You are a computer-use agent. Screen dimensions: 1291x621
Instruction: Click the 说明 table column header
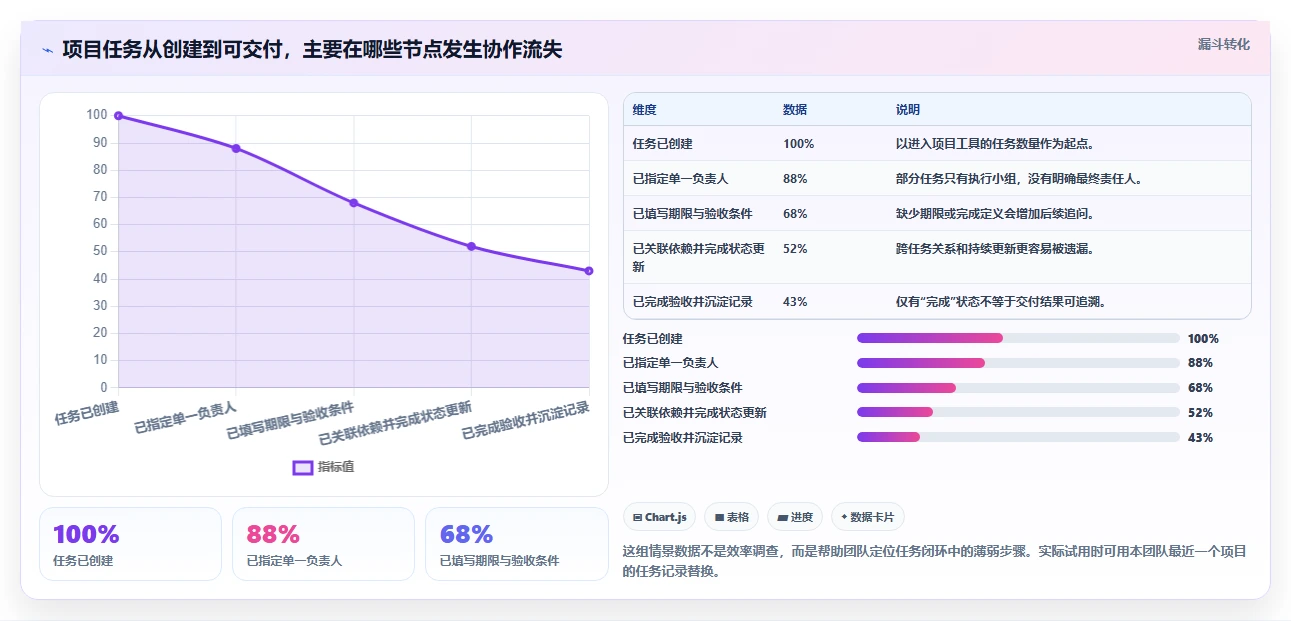click(x=908, y=110)
